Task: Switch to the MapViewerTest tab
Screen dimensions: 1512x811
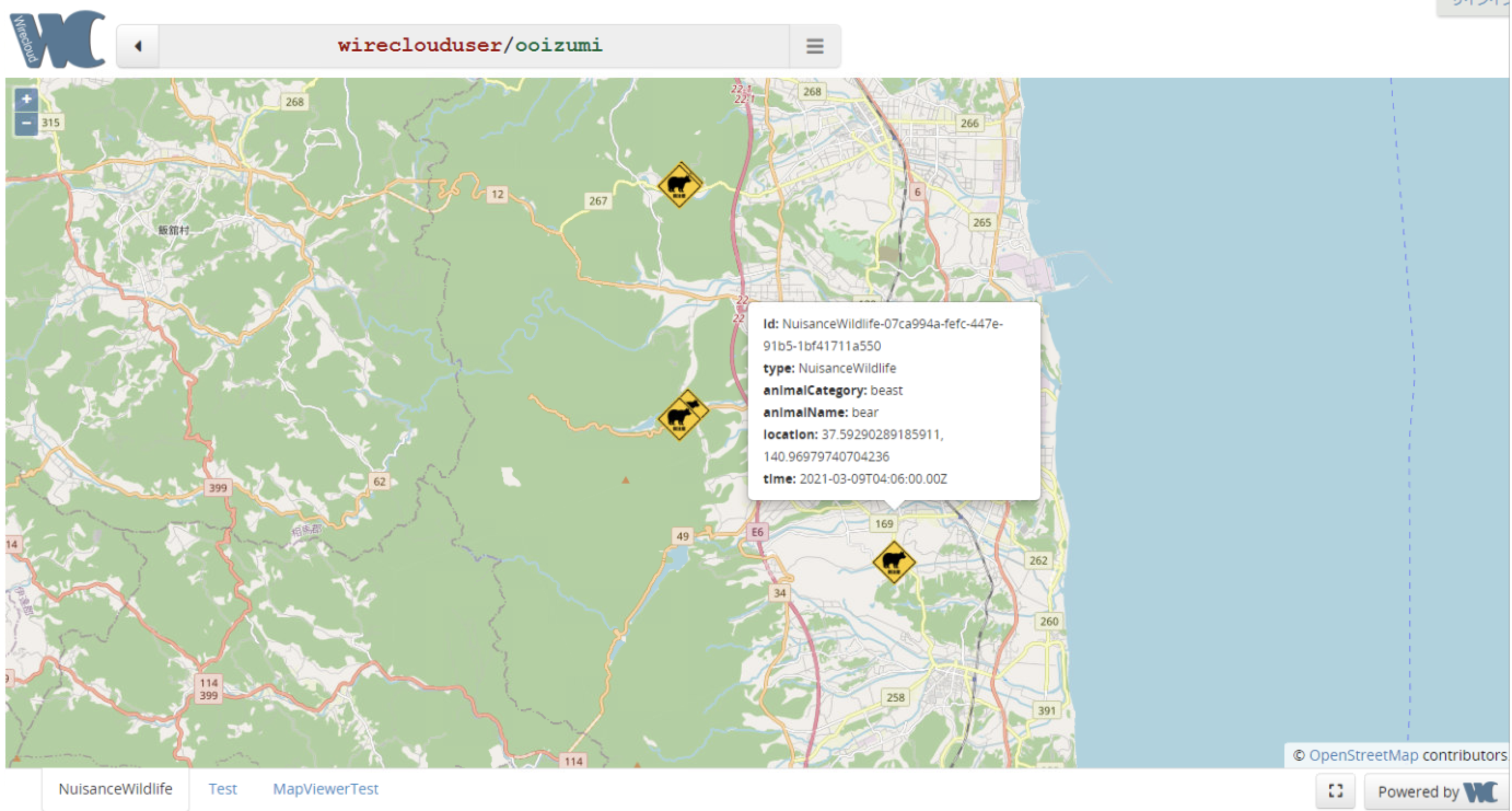Action: pos(327,789)
